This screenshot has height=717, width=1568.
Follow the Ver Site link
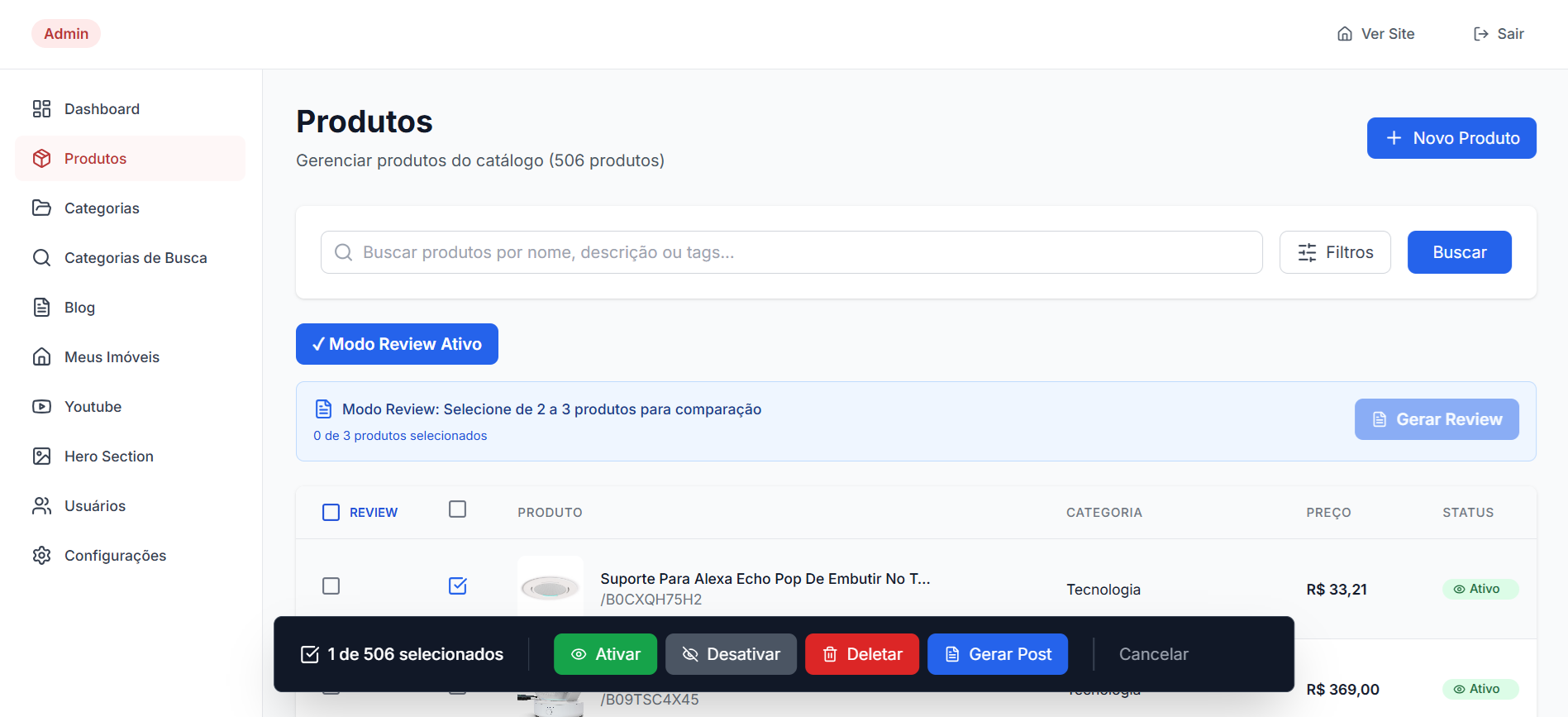point(1375,34)
